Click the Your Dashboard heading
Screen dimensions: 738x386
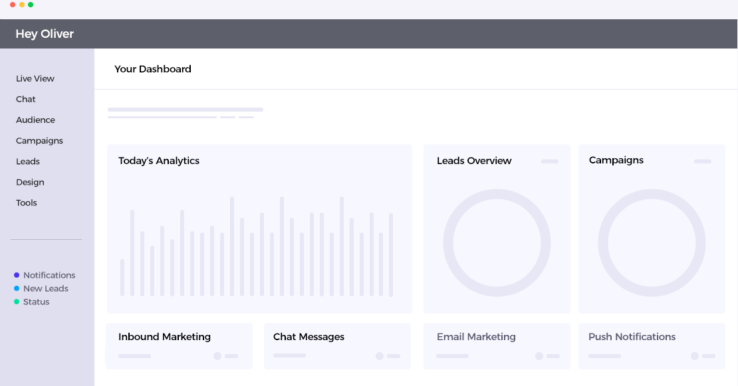(153, 69)
